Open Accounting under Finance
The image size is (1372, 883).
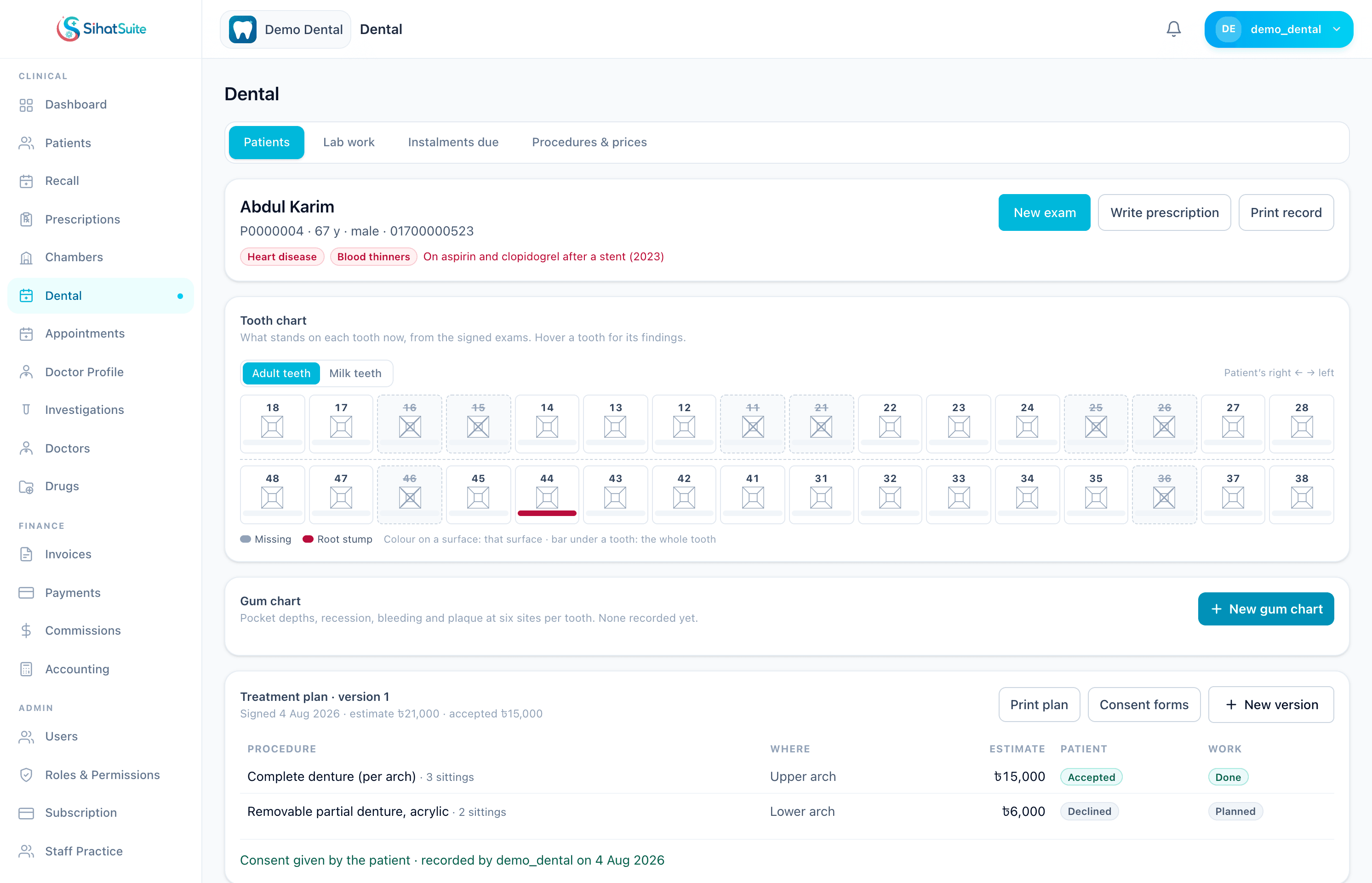tap(101, 669)
